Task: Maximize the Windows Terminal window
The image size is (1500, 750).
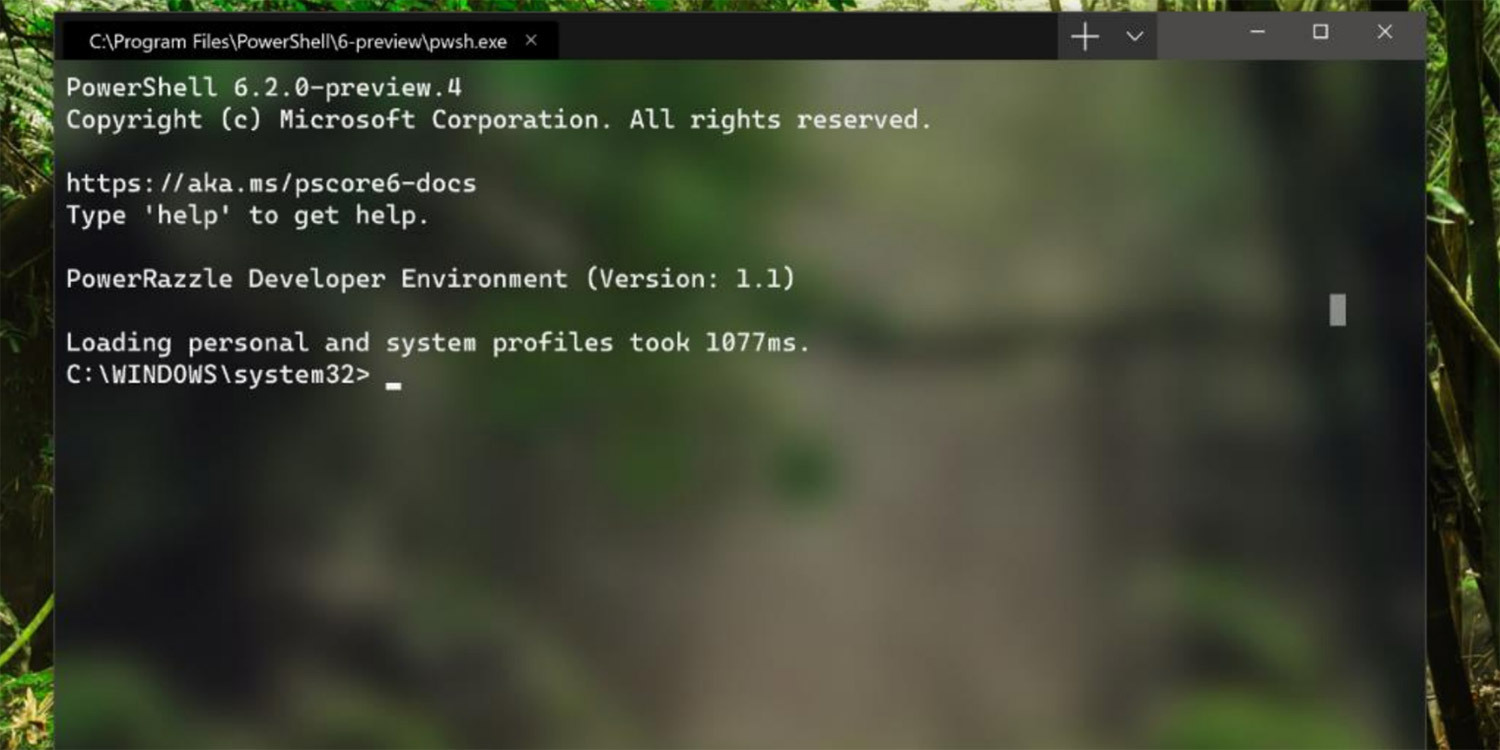Action: [1320, 33]
